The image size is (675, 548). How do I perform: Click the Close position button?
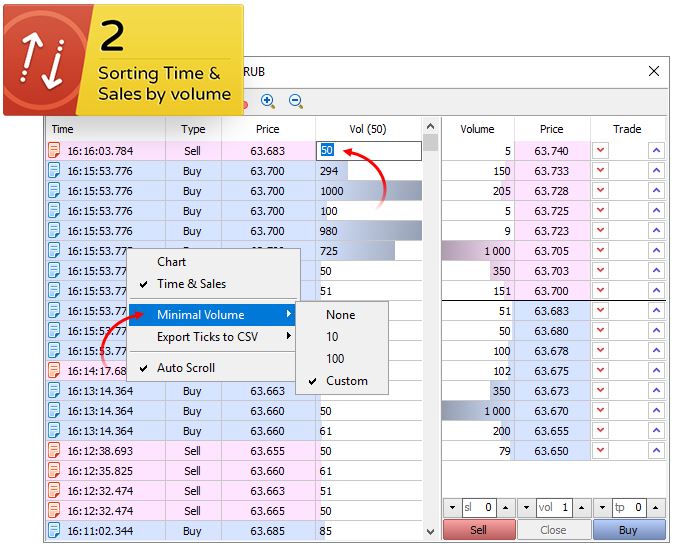554,530
